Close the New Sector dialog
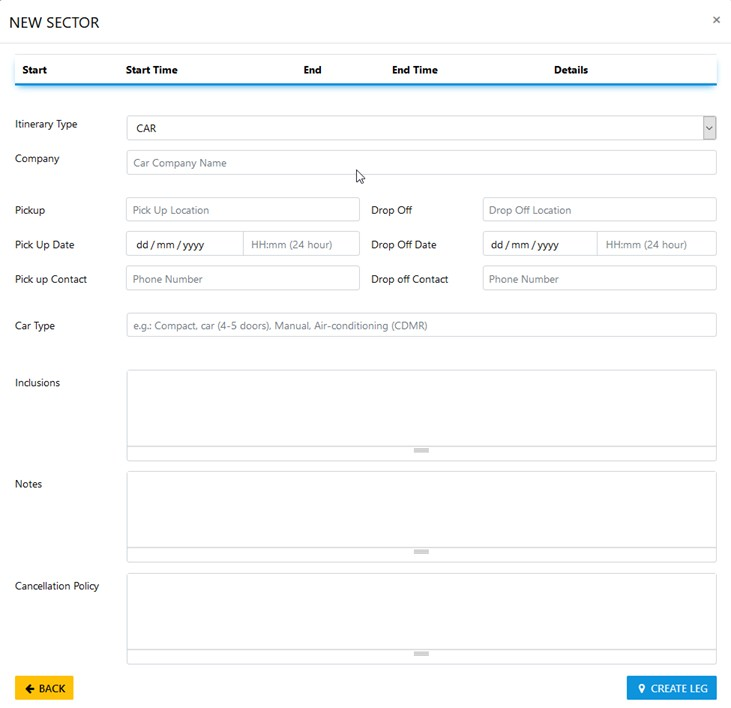 pos(716,20)
